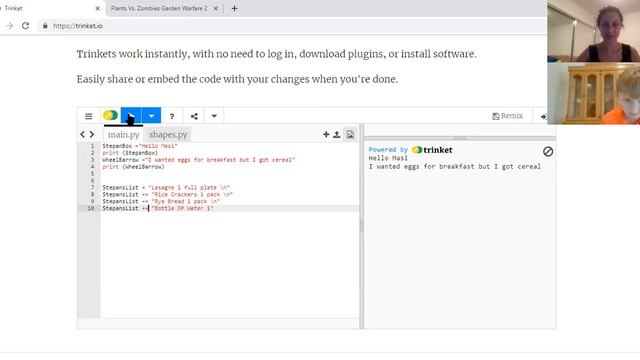Upload a file with upload icon

point(336,134)
